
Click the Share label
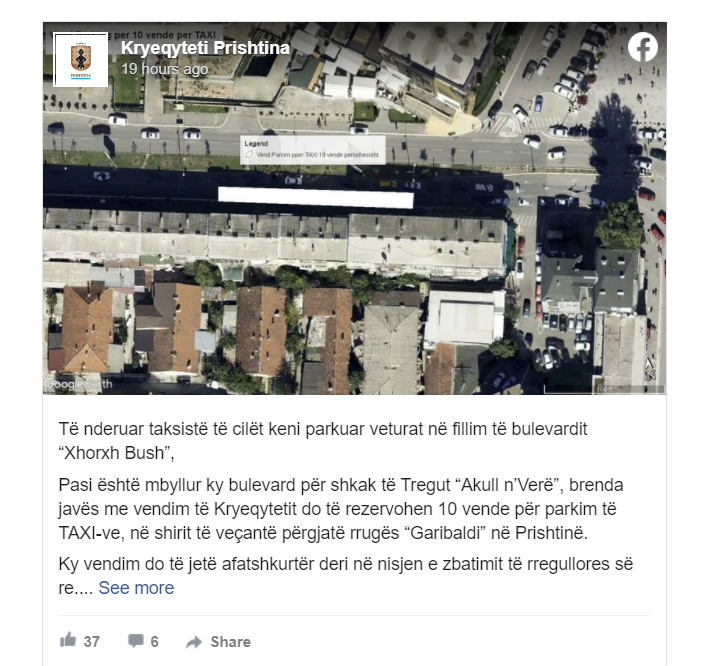click(231, 642)
